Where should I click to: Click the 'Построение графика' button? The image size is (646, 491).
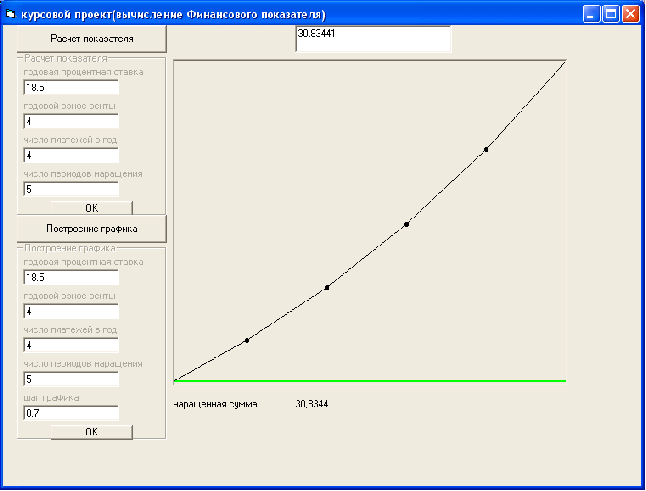(92, 229)
